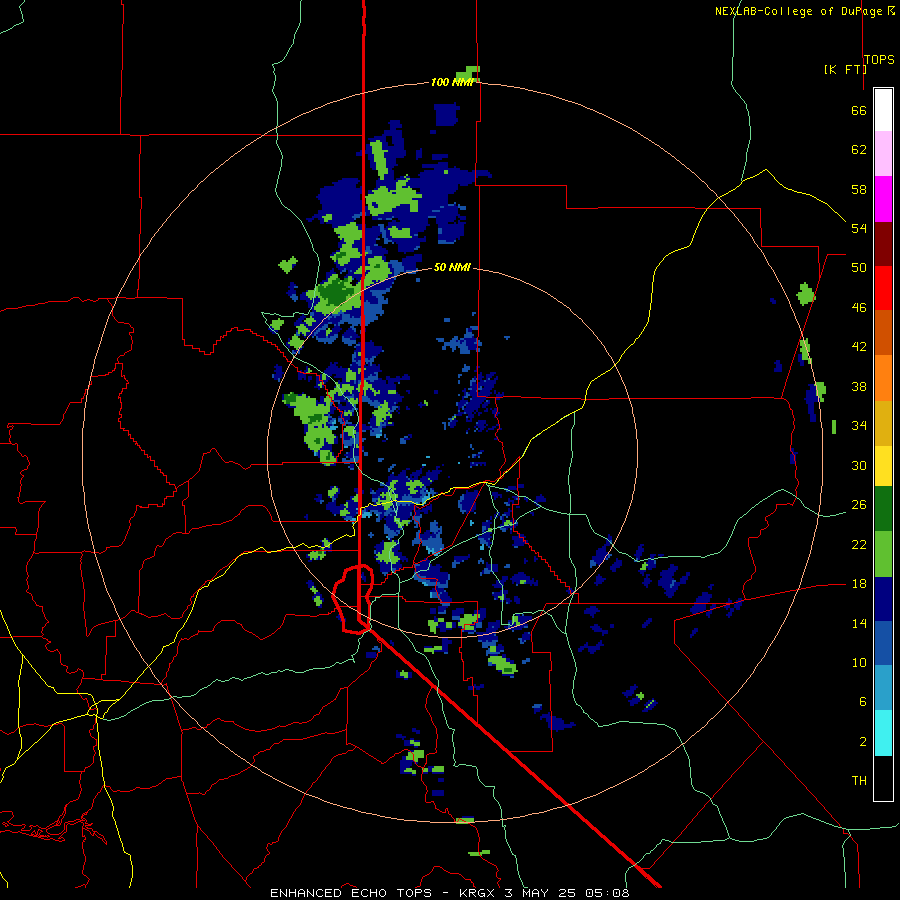The width and height of the screenshot is (900, 900).
Task: Select the legend value 34
Action: [859, 426]
